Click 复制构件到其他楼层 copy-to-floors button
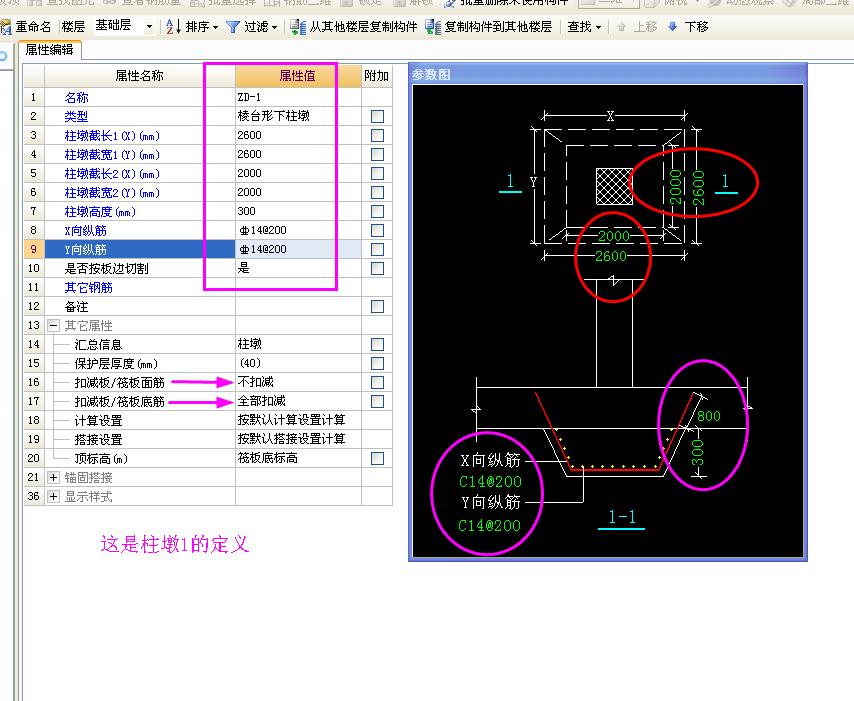854x701 pixels. (x=489, y=27)
